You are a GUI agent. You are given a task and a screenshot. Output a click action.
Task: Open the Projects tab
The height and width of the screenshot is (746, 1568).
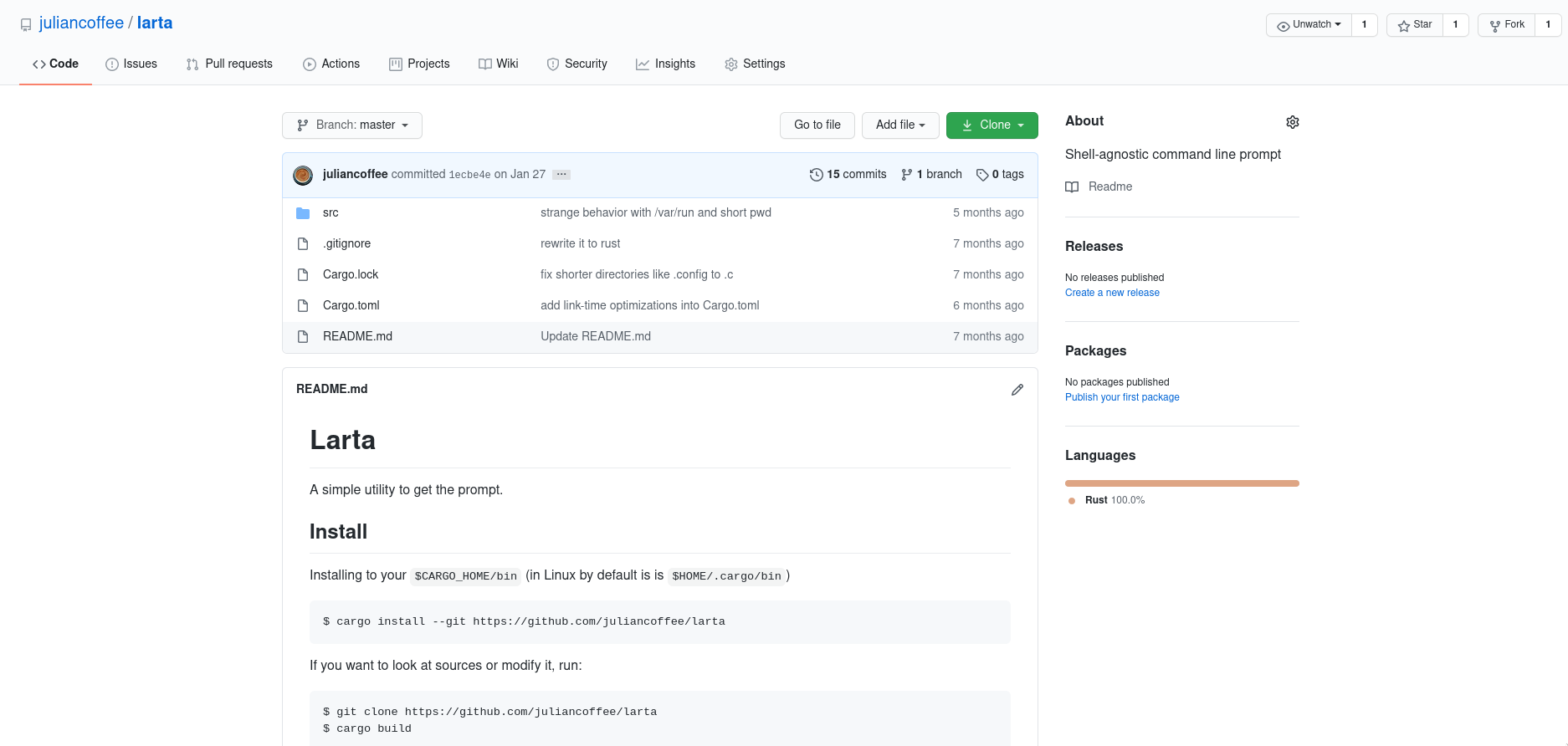[x=419, y=64]
